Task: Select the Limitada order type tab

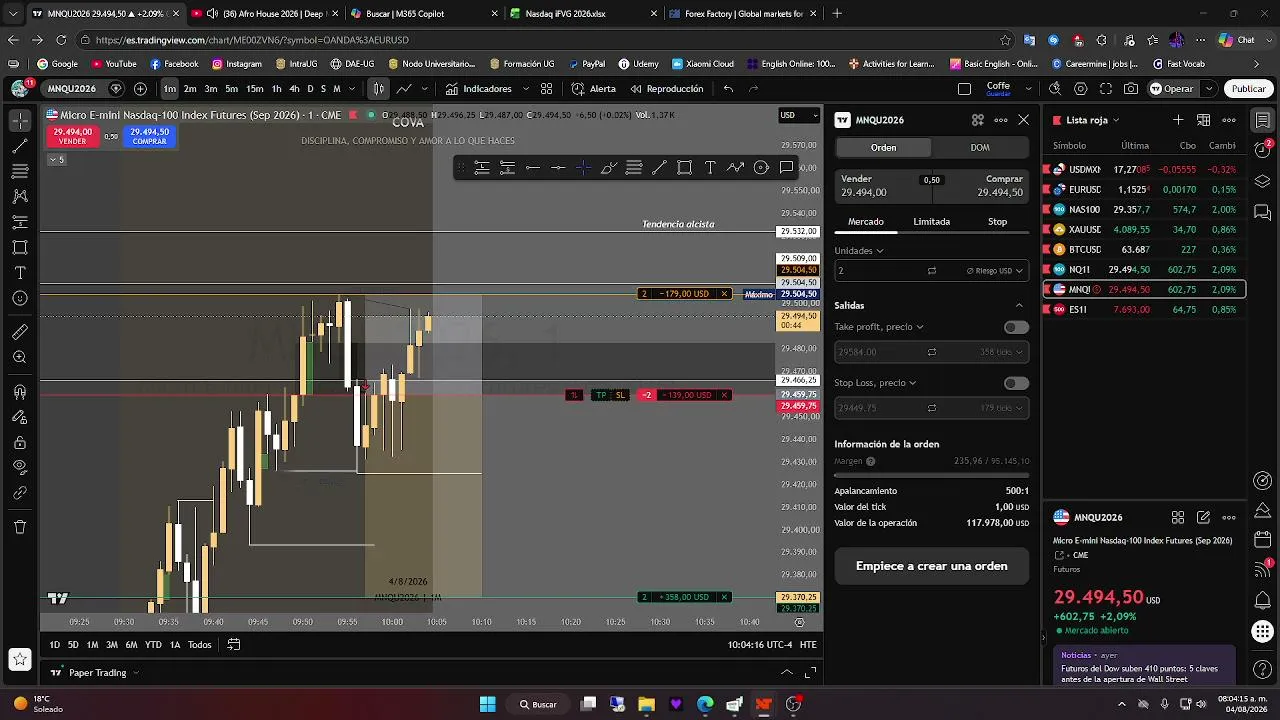Action: (931, 222)
